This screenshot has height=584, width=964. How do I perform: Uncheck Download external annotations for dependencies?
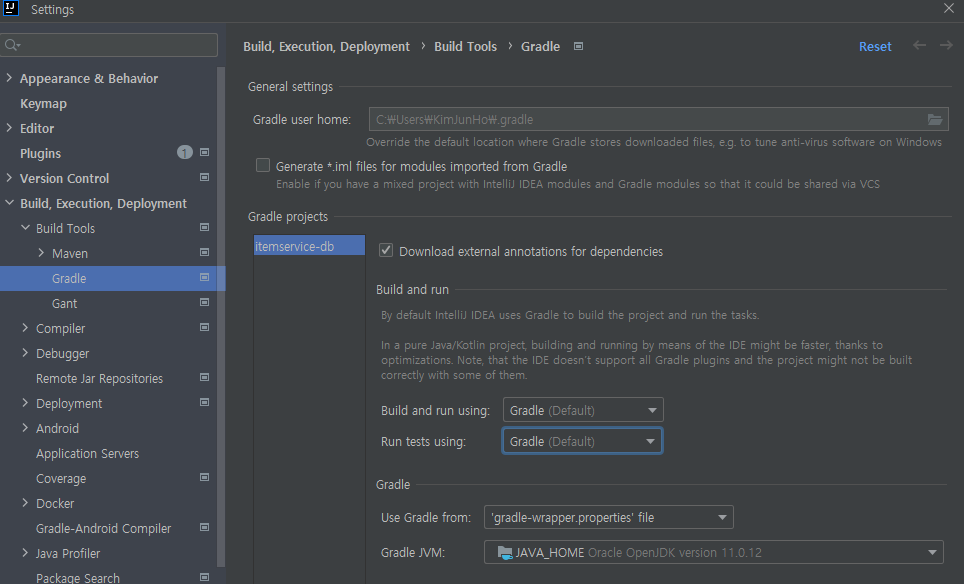point(385,250)
